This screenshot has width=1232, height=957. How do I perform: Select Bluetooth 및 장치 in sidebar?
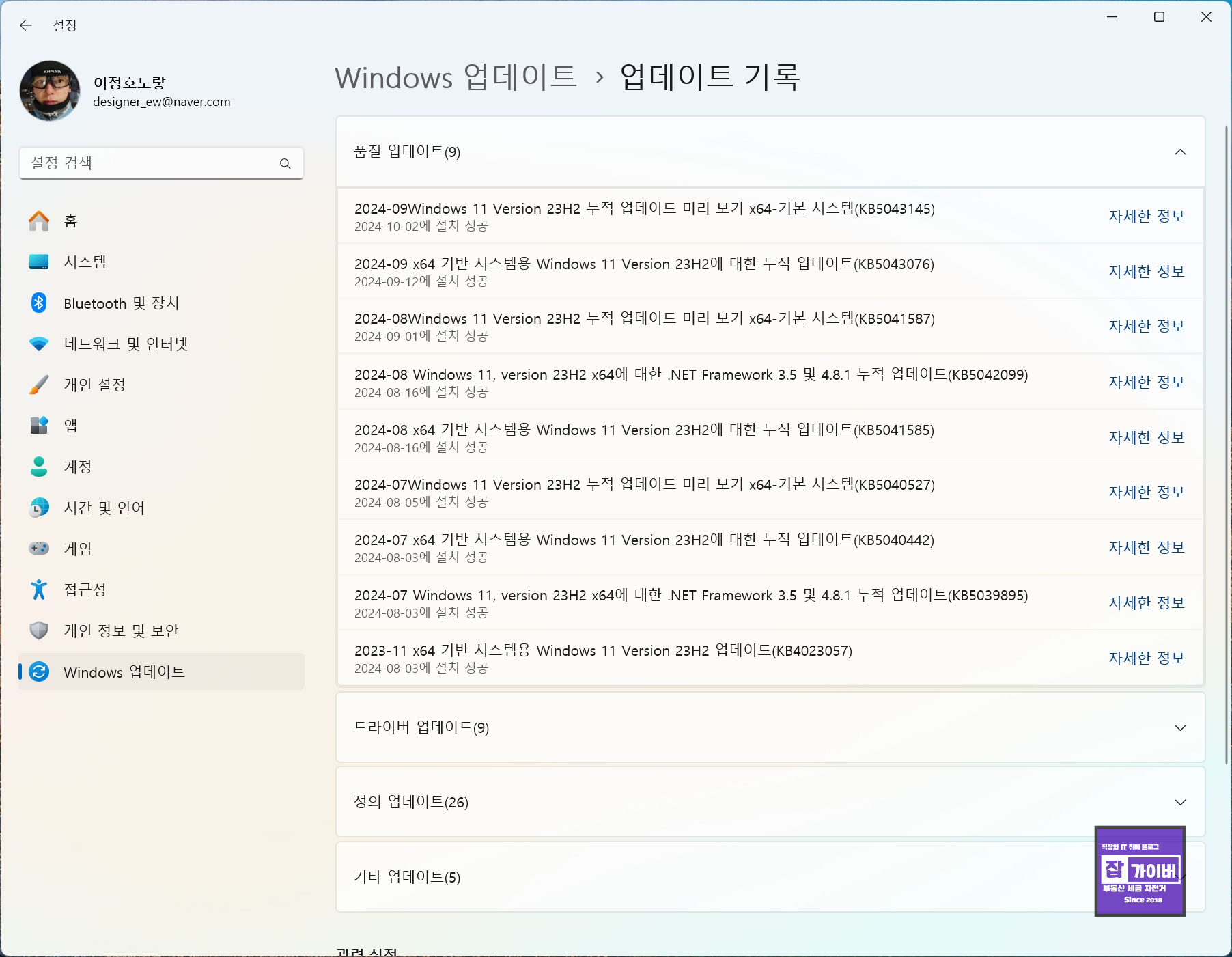point(161,303)
